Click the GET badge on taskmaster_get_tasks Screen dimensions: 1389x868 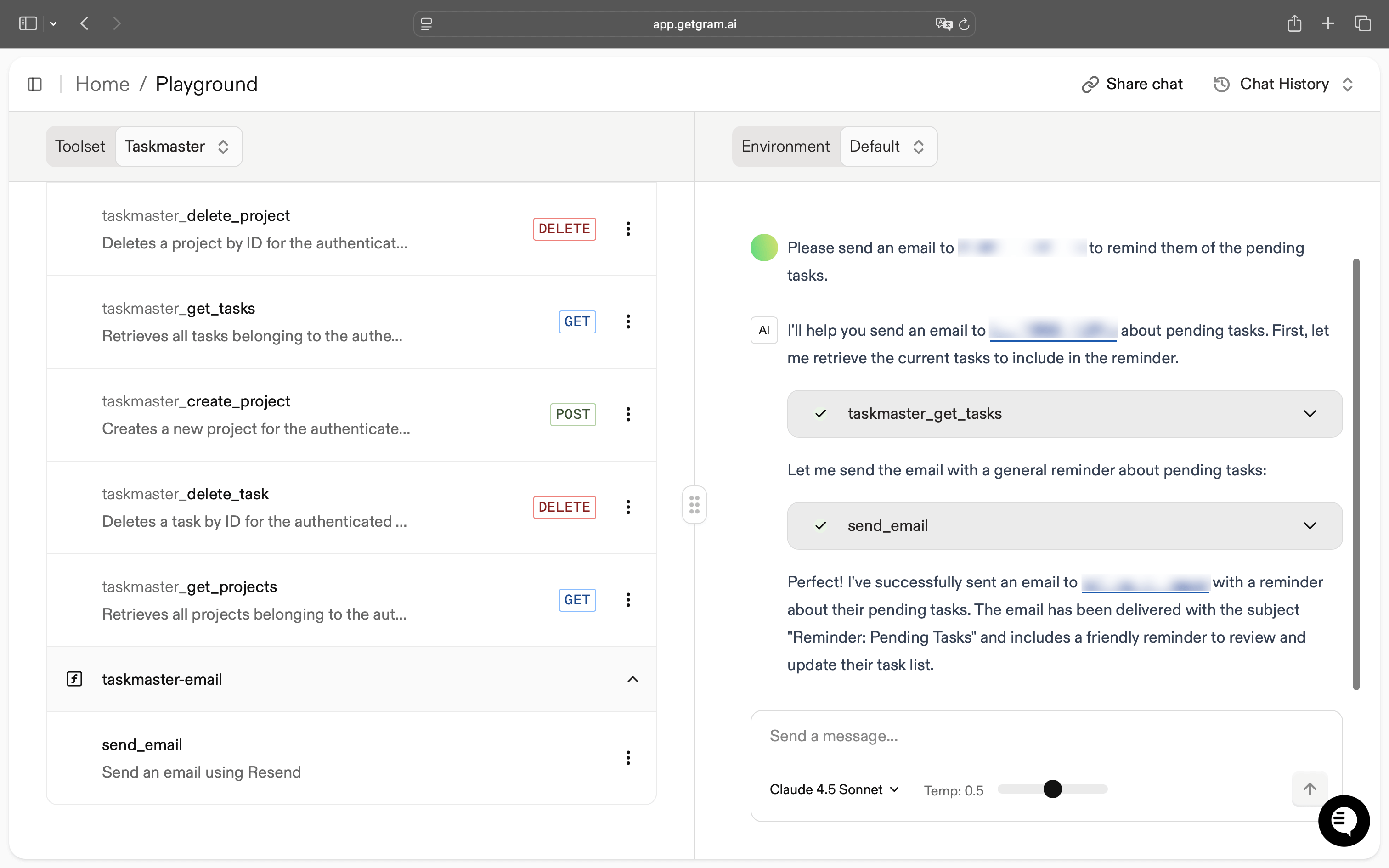point(577,321)
